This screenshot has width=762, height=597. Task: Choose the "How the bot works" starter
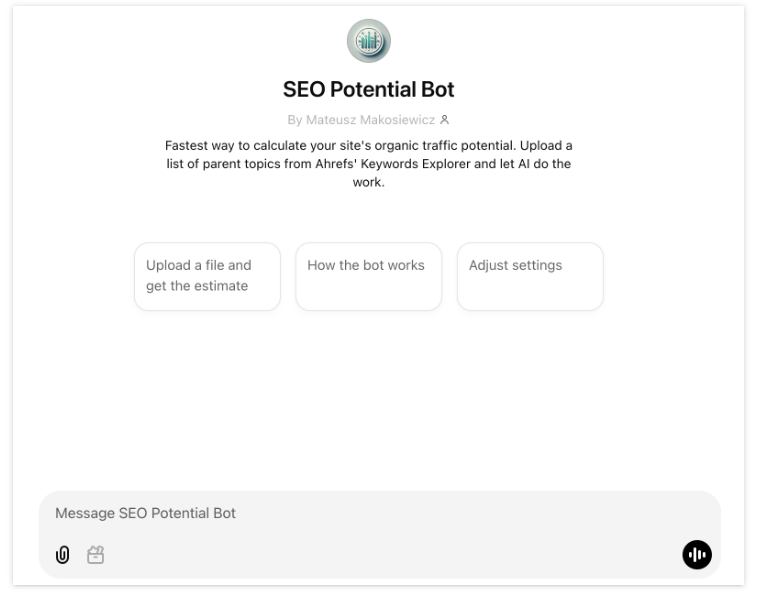tap(369, 276)
